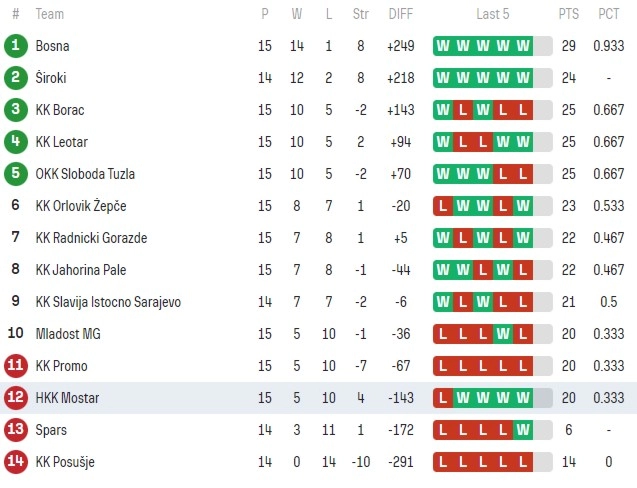Click the red rank 12 badge for HKK Mostar

pos(16,397)
